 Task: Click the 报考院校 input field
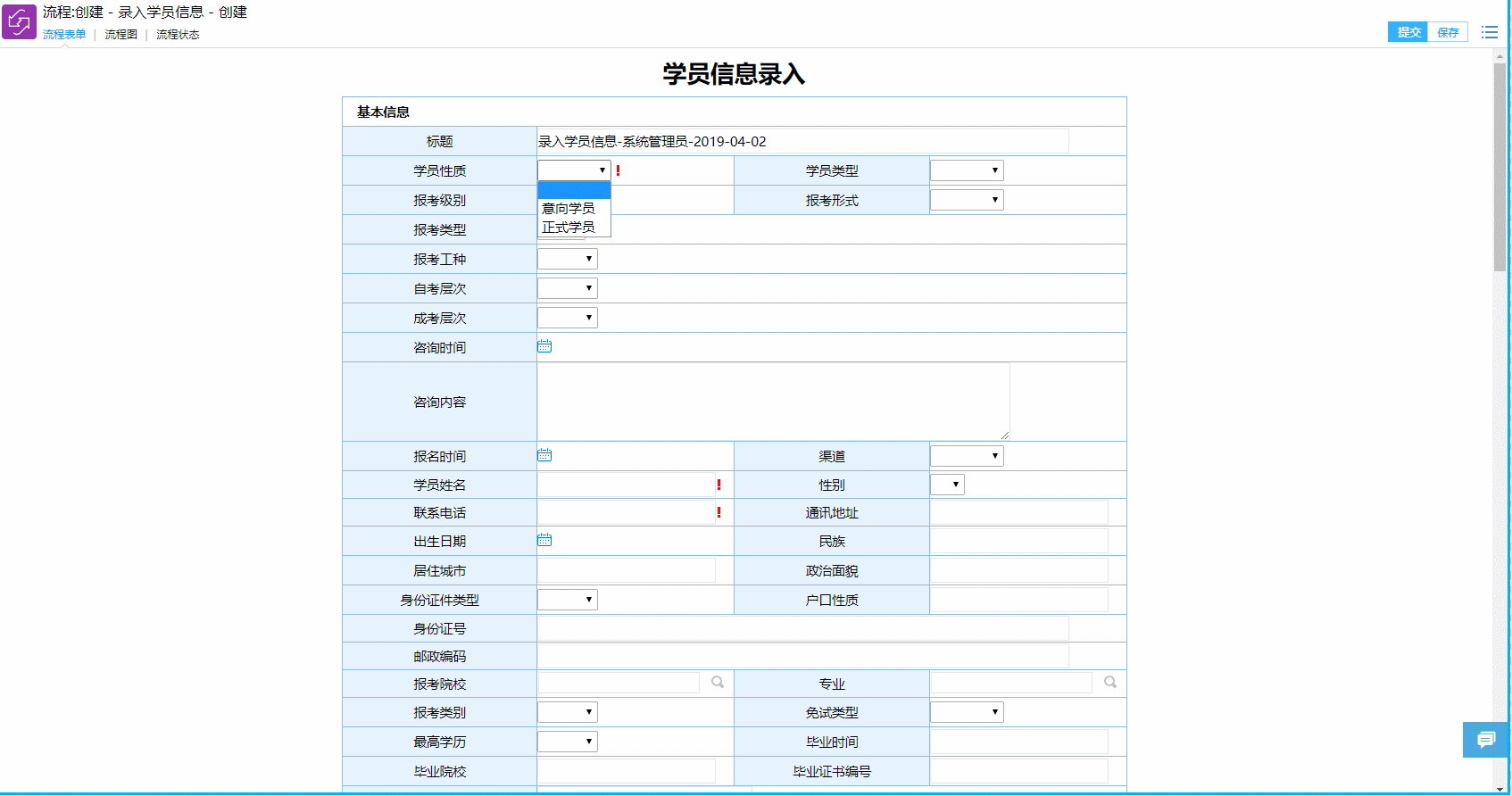[x=619, y=683]
